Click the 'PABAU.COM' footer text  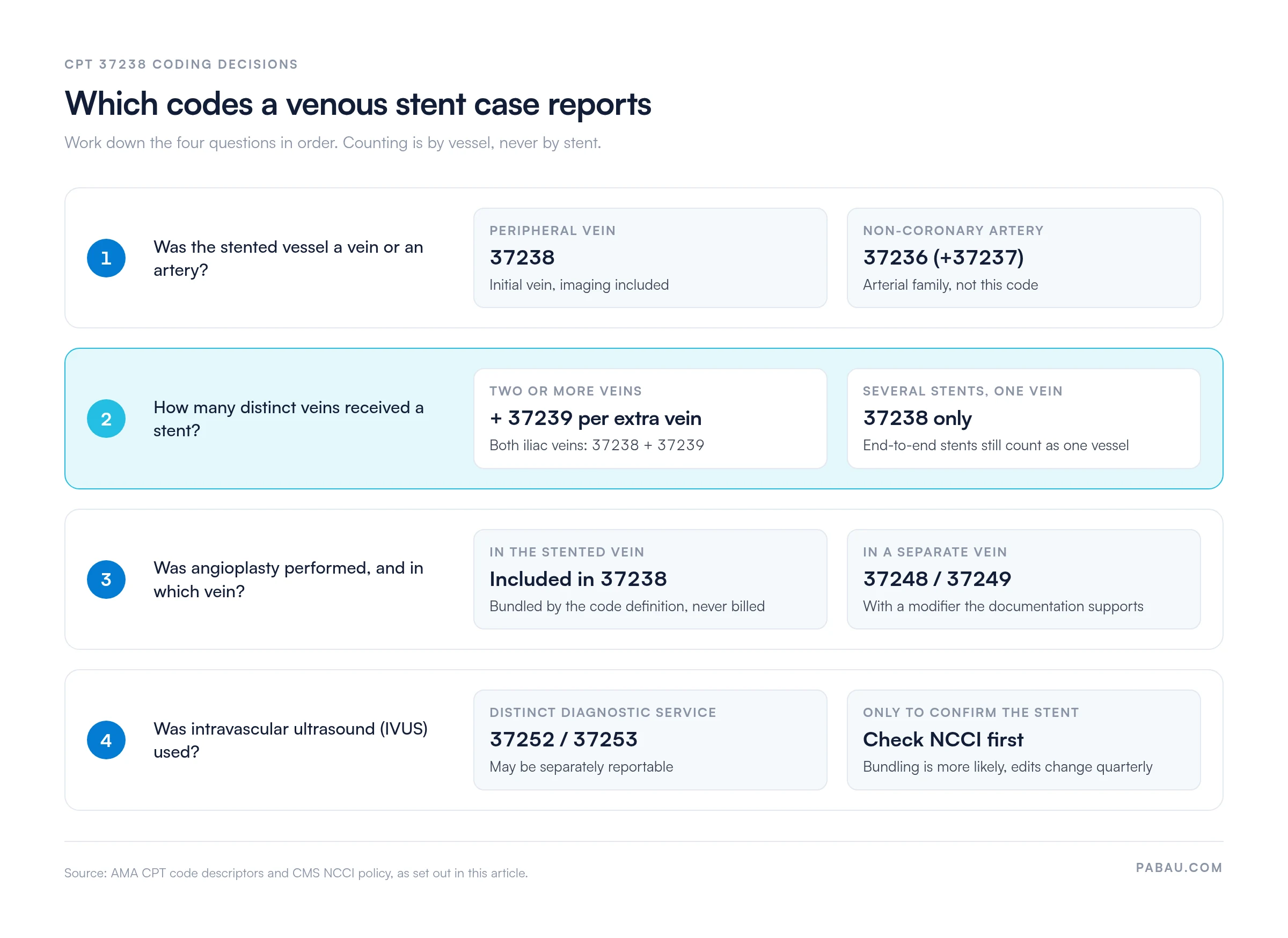tap(1179, 868)
